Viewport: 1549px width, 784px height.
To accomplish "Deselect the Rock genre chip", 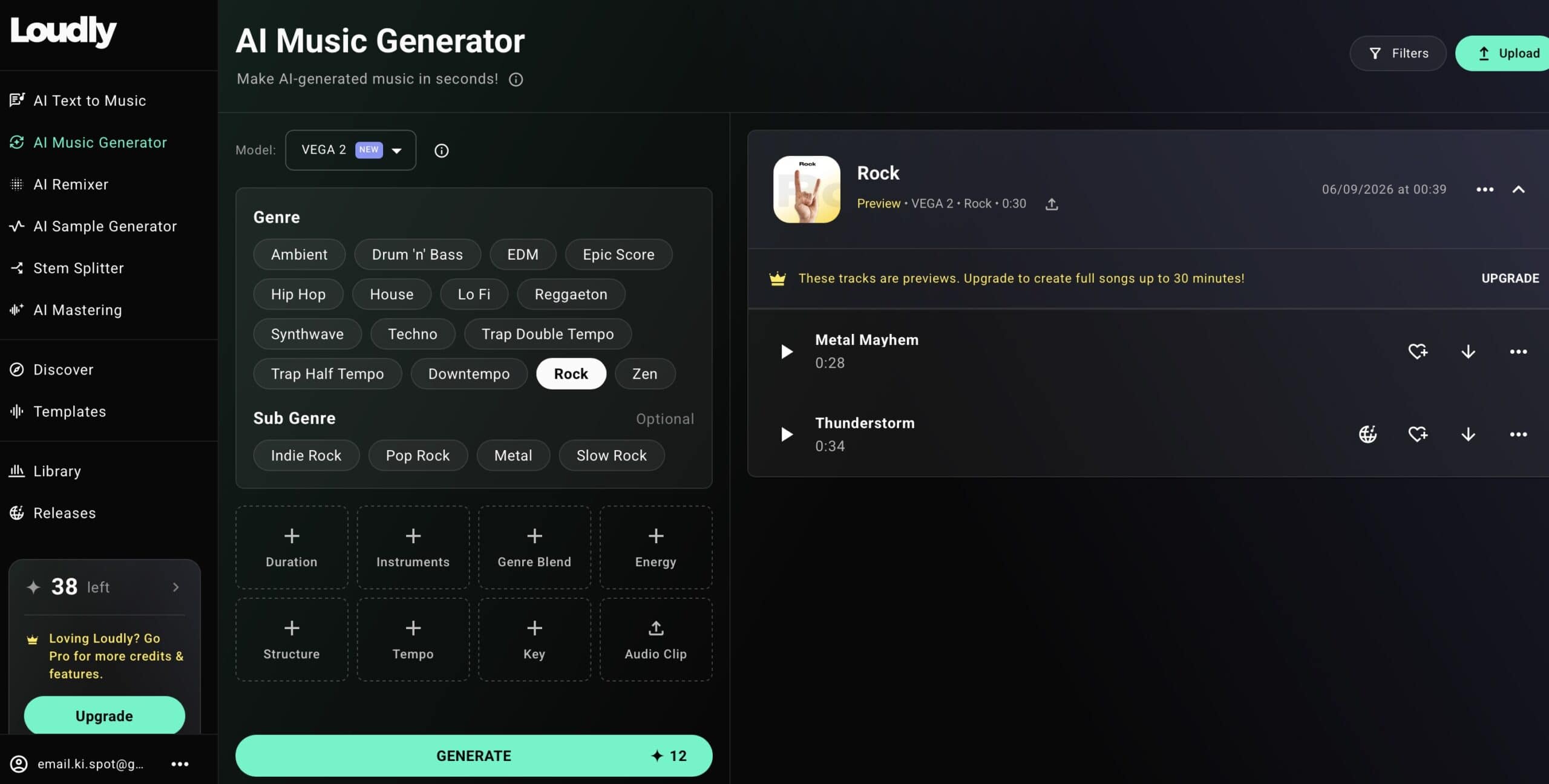I will (x=571, y=374).
